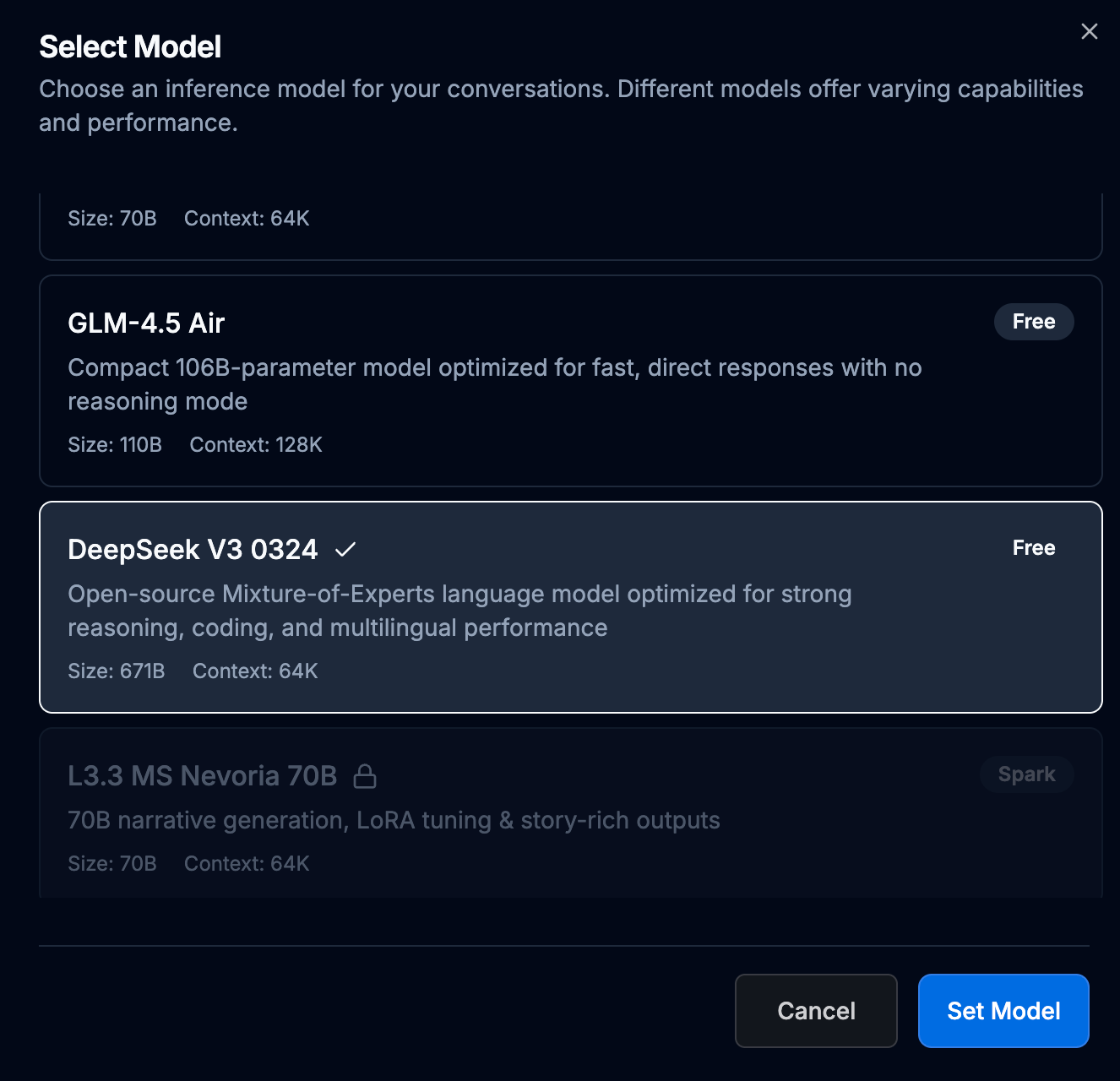Click Size: 671B on the DeepSeek card
The height and width of the screenshot is (1081, 1120).
pos(117,671)
